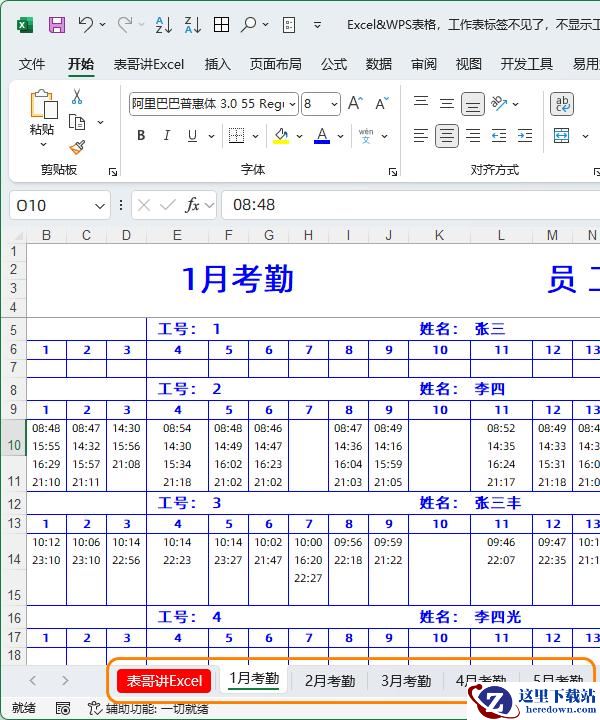Switch to the 数据 ribbon tab
Viewport: 600px width, 720px height.
(x=378, y=64)
